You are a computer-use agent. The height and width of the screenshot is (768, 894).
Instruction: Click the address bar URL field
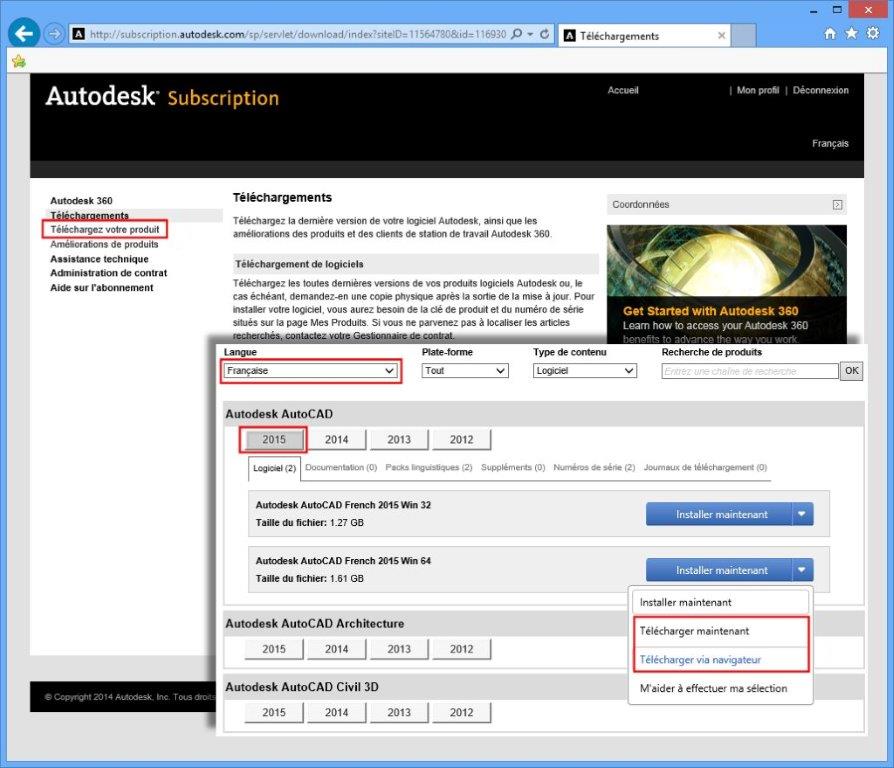[296, 34]
